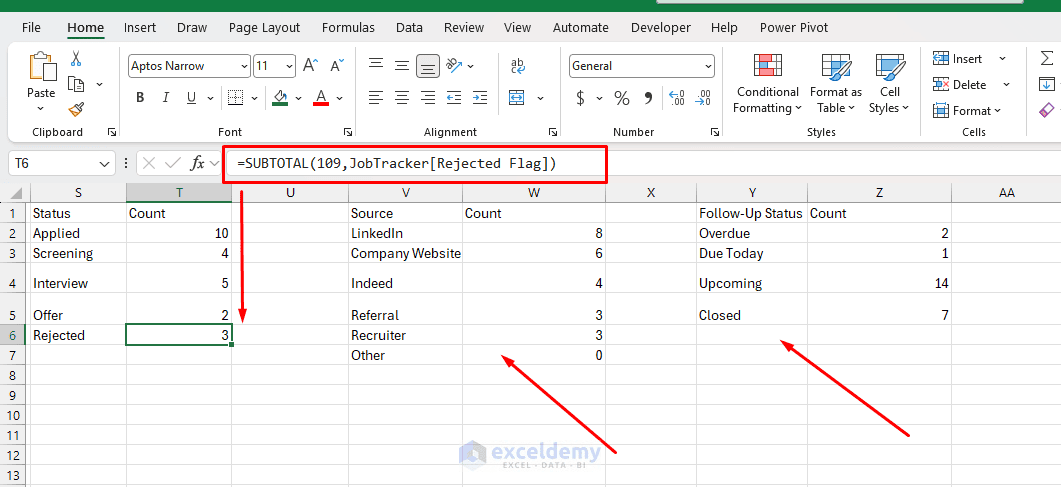Click the Orientation text angle icon
Screen dimensions: 1061x487
coord(454,66)
